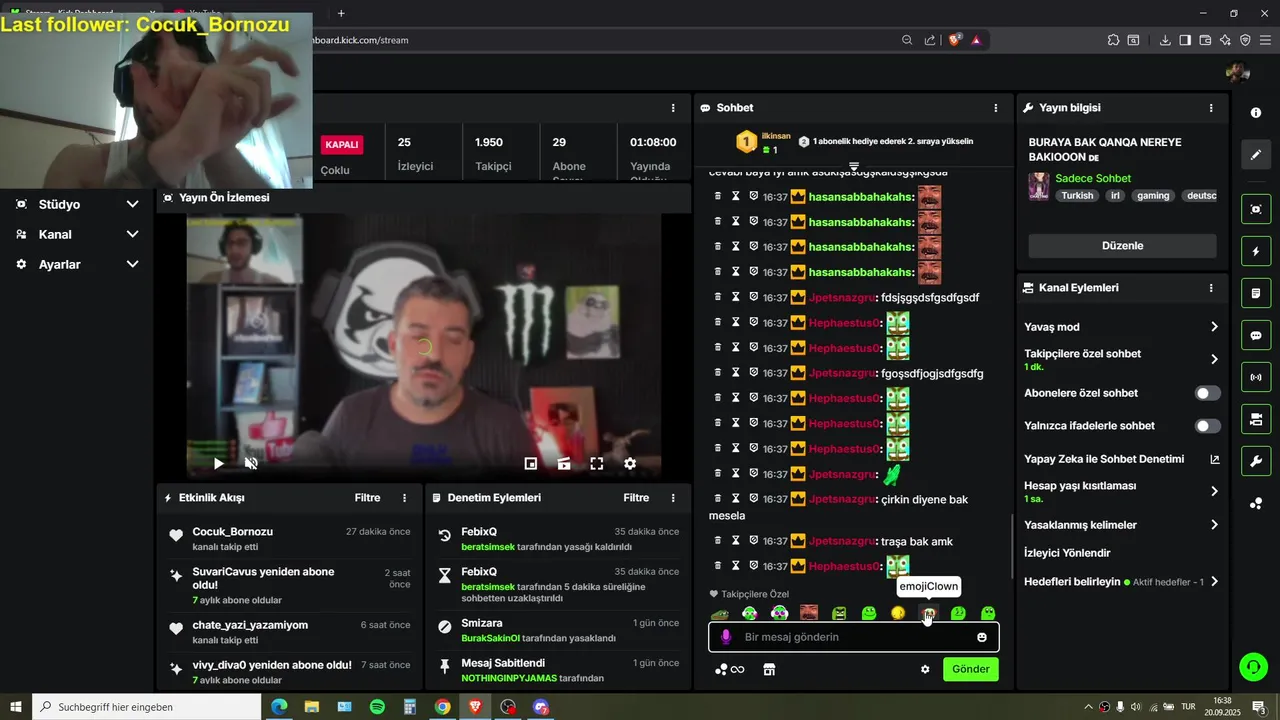Open Sohbet panel three-dot menu
The image size is (1280, 720).
995,108
